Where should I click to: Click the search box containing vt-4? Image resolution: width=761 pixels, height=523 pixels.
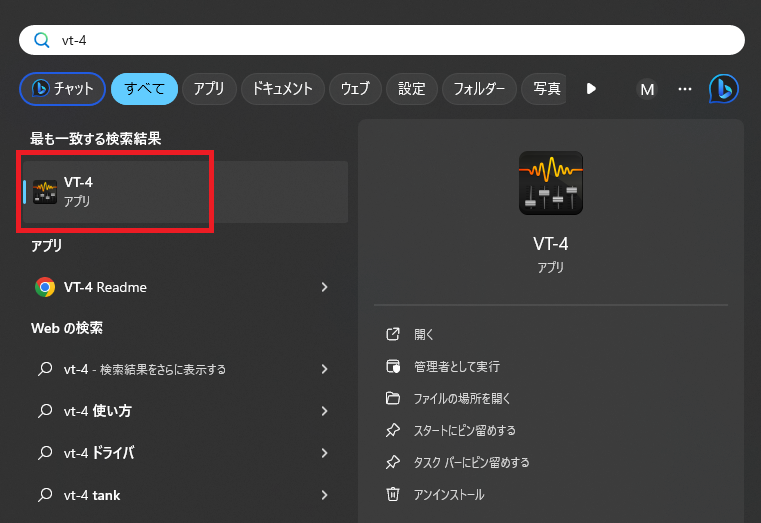[x=381, y=40]
